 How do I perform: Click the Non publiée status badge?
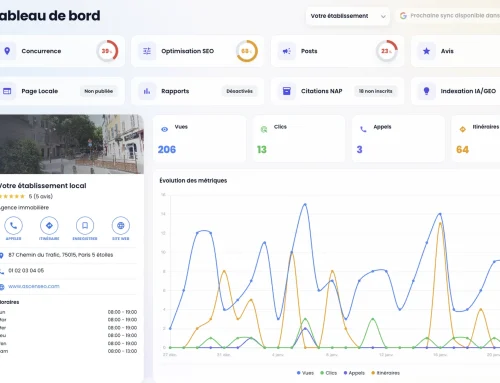(99, 91)
